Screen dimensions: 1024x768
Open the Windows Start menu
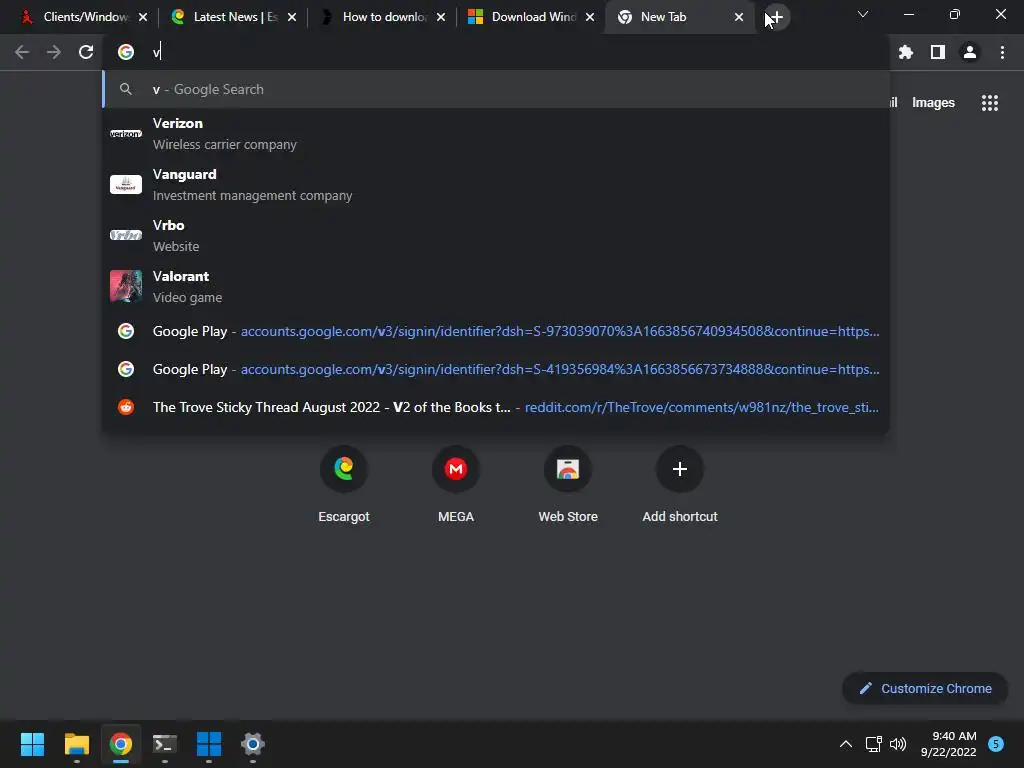32,744
